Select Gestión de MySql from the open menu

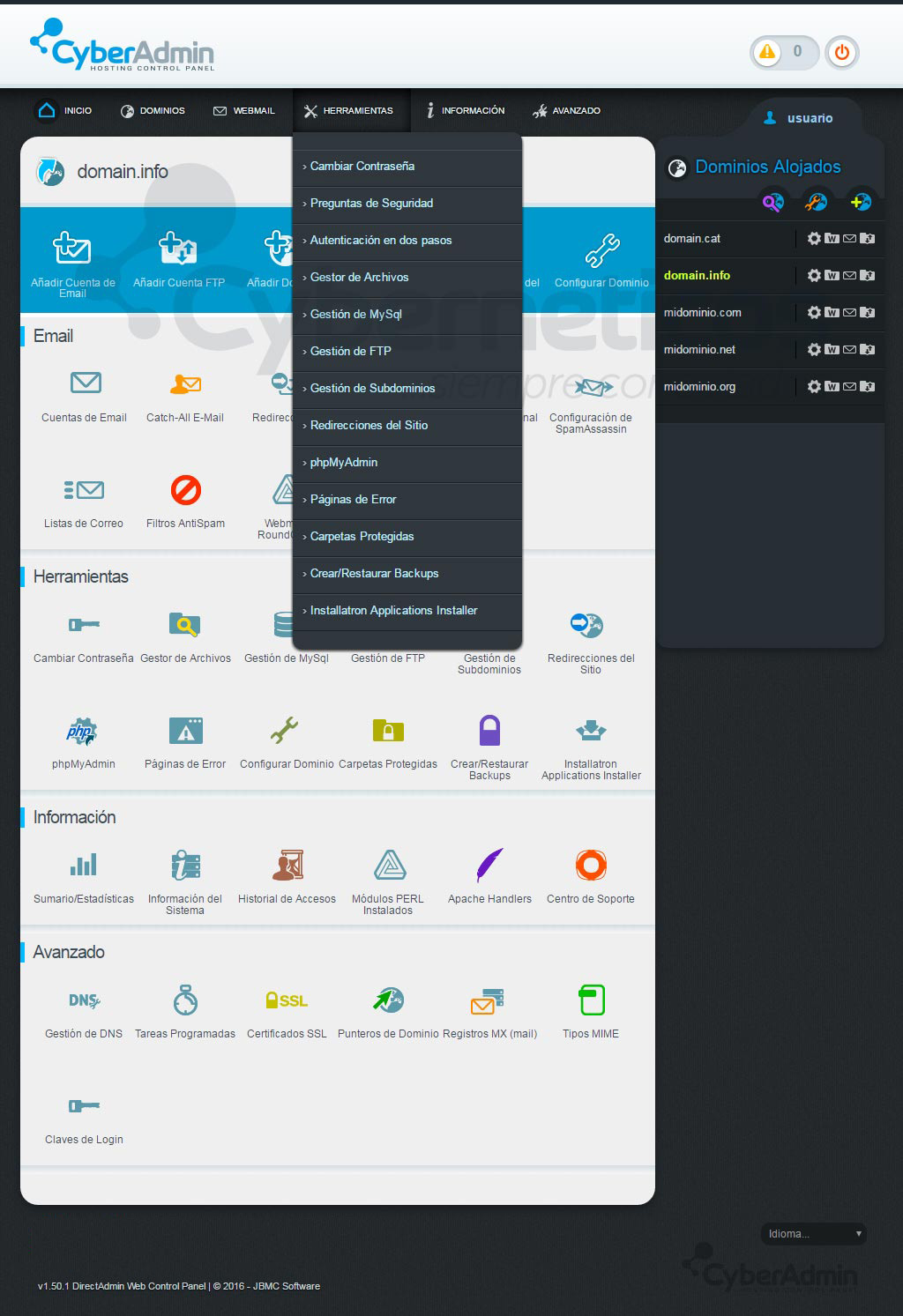[355, 314]
